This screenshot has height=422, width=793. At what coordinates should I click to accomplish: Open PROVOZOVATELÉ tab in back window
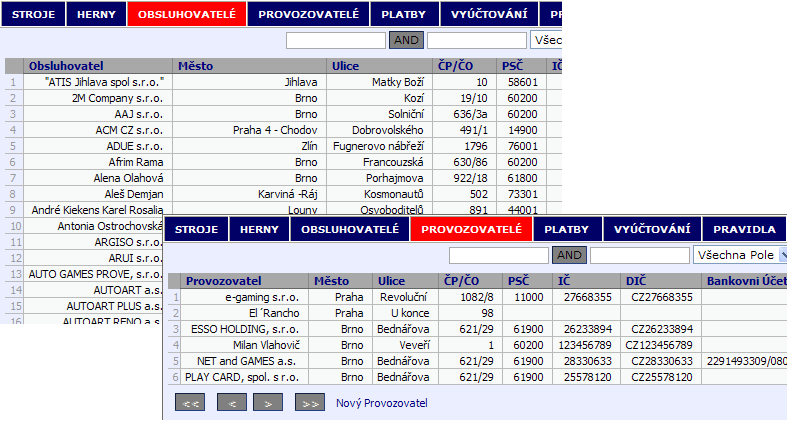[309, 14]
